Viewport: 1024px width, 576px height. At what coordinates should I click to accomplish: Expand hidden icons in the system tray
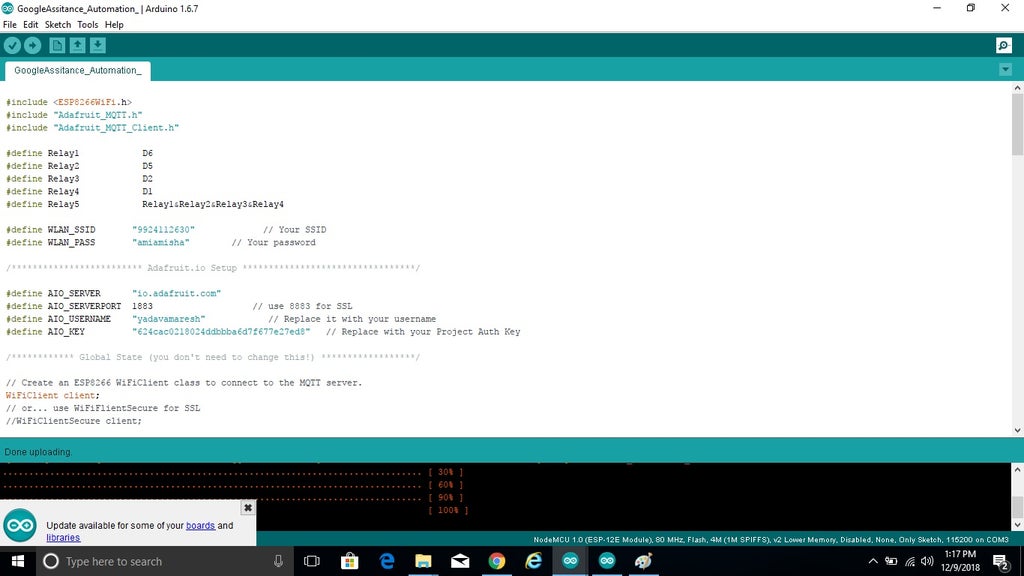[874, 561]
